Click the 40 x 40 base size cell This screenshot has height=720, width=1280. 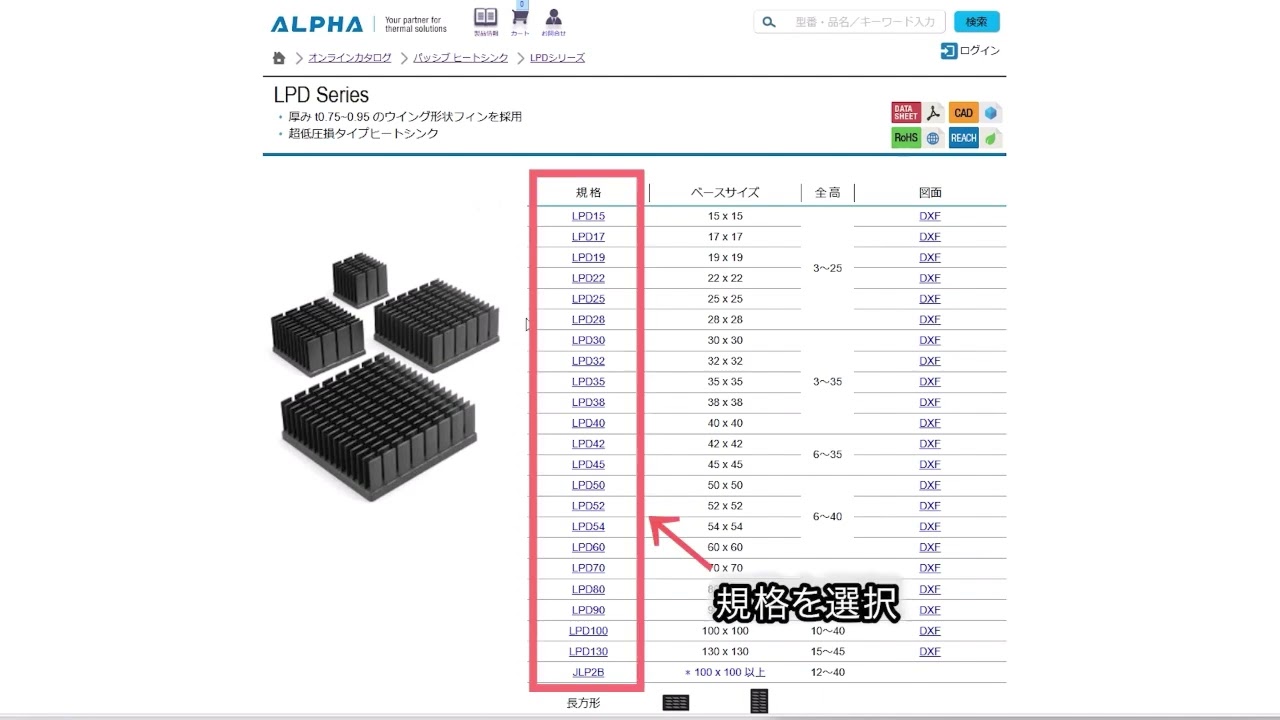click(x=725, y=423)
